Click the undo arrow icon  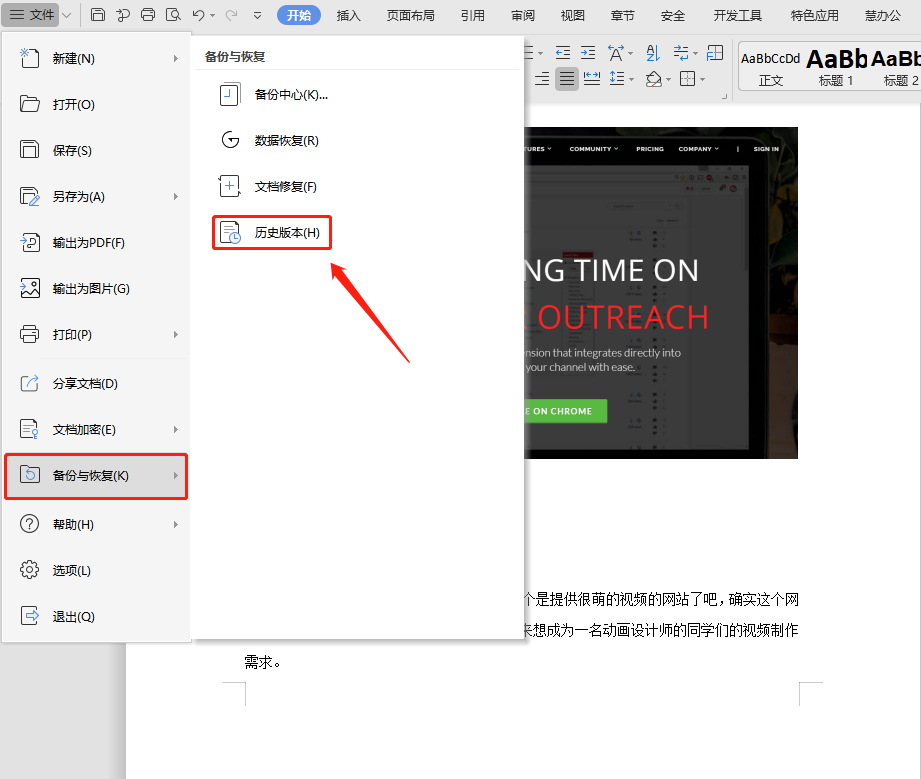(x=199, y=15)
